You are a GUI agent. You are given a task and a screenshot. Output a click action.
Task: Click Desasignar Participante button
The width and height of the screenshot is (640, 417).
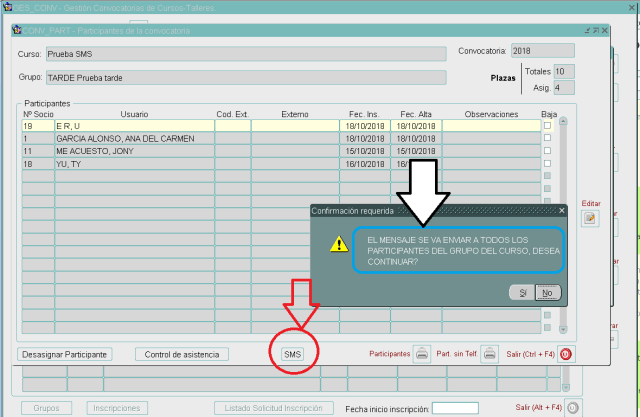pos(65,354)
